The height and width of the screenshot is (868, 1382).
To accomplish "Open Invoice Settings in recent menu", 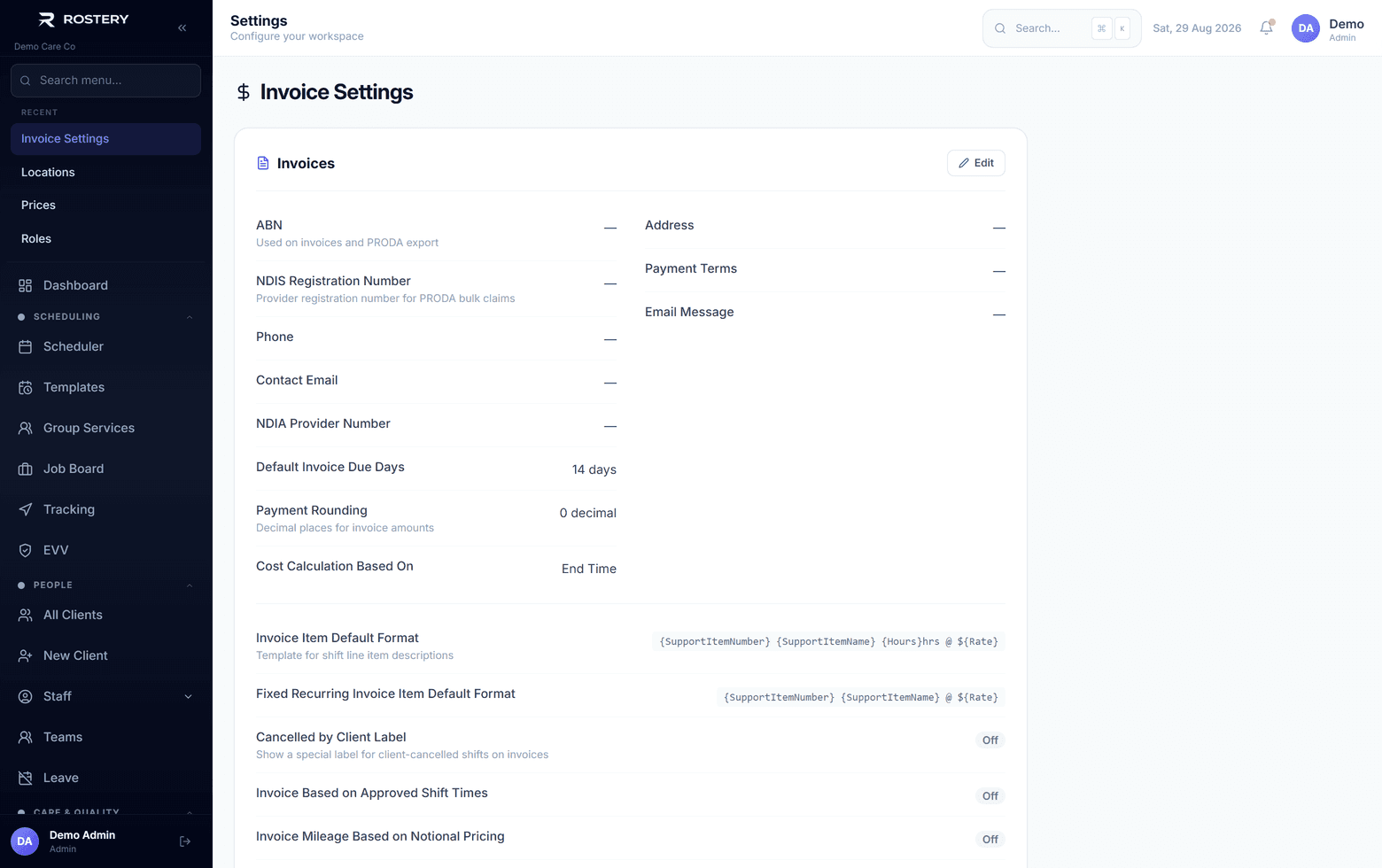I will (x=105, y=139).
